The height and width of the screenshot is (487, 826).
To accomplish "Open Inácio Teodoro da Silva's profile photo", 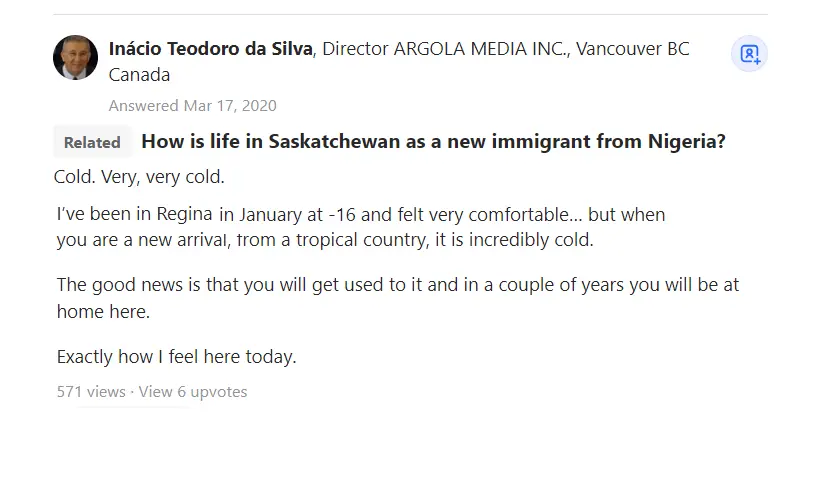I will [x=75, y=57].
